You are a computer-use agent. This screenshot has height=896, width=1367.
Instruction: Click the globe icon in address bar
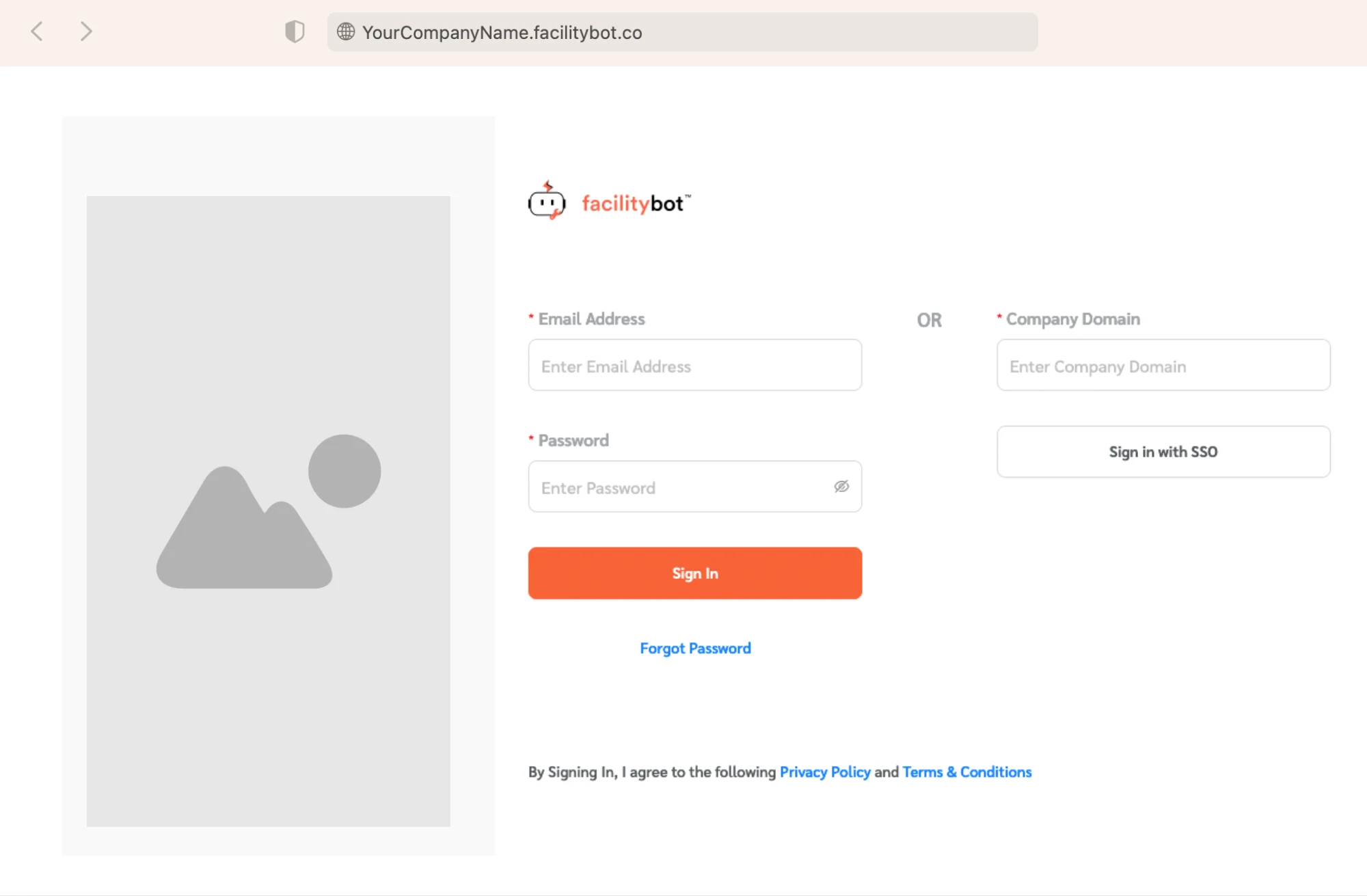coord(346,32)
